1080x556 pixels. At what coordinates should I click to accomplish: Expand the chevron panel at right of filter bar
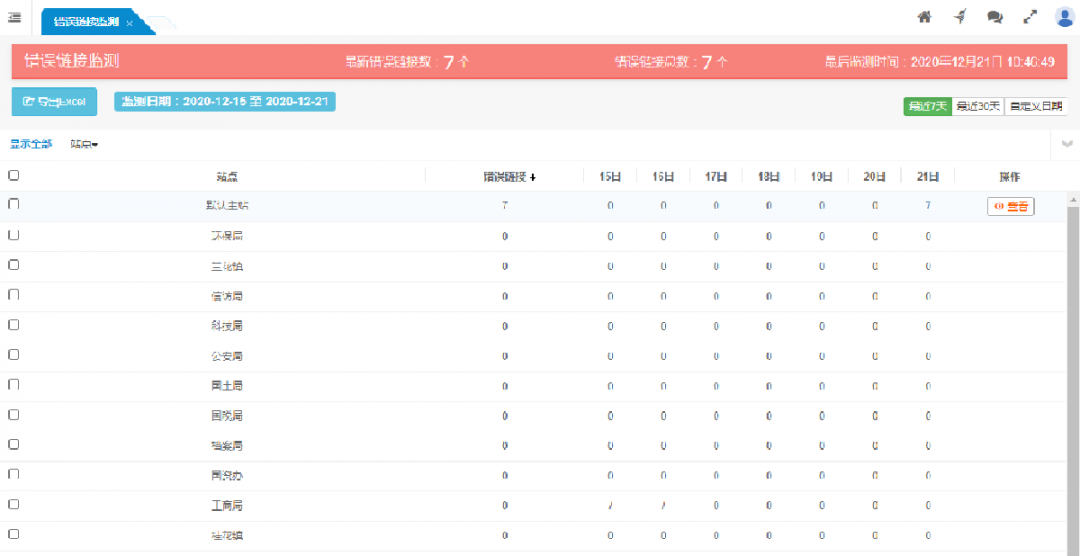point(1067,145)
